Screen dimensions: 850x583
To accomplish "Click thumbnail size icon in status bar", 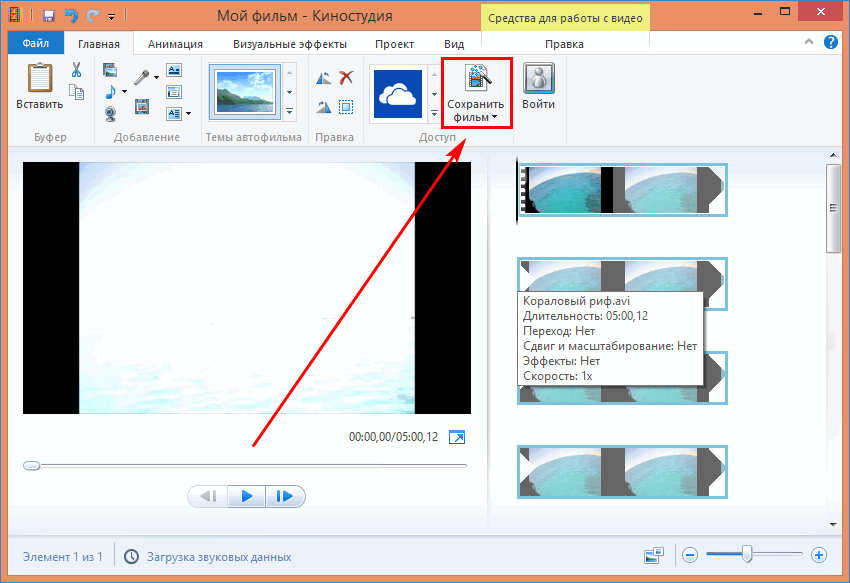I will [x=654, y=555].
